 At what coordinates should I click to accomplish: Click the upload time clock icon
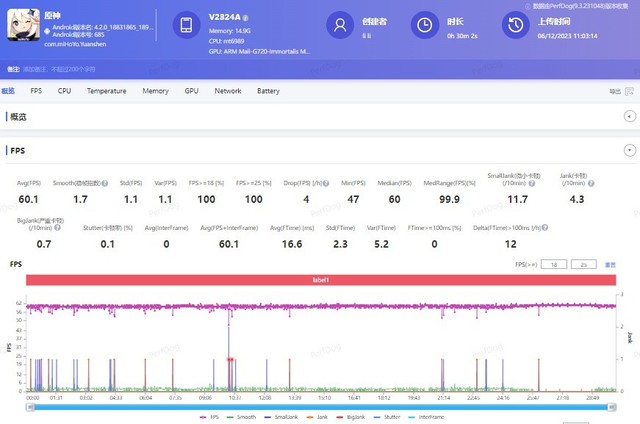(519, 26)
